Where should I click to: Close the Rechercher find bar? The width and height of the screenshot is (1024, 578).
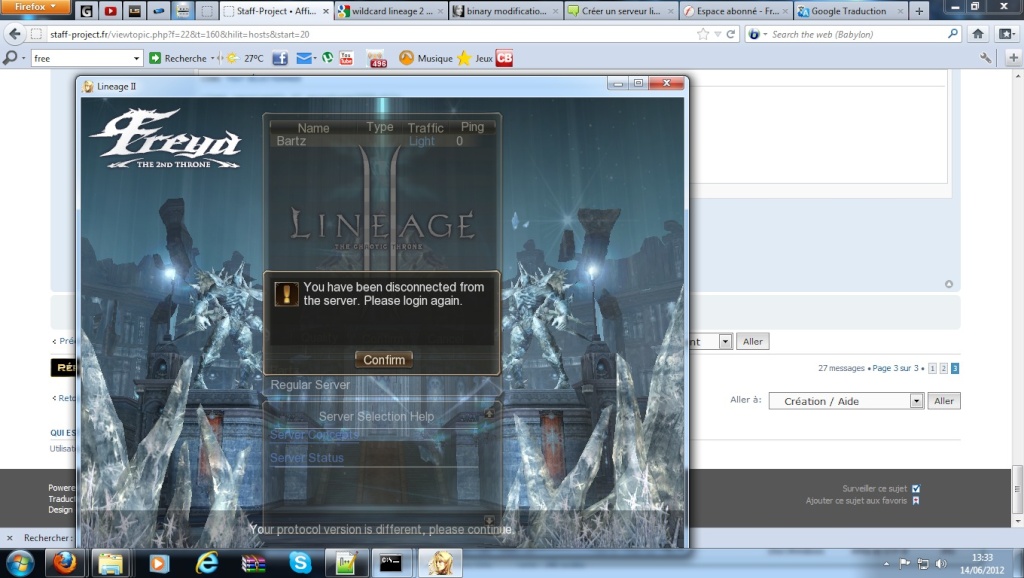tap(9, 538)
